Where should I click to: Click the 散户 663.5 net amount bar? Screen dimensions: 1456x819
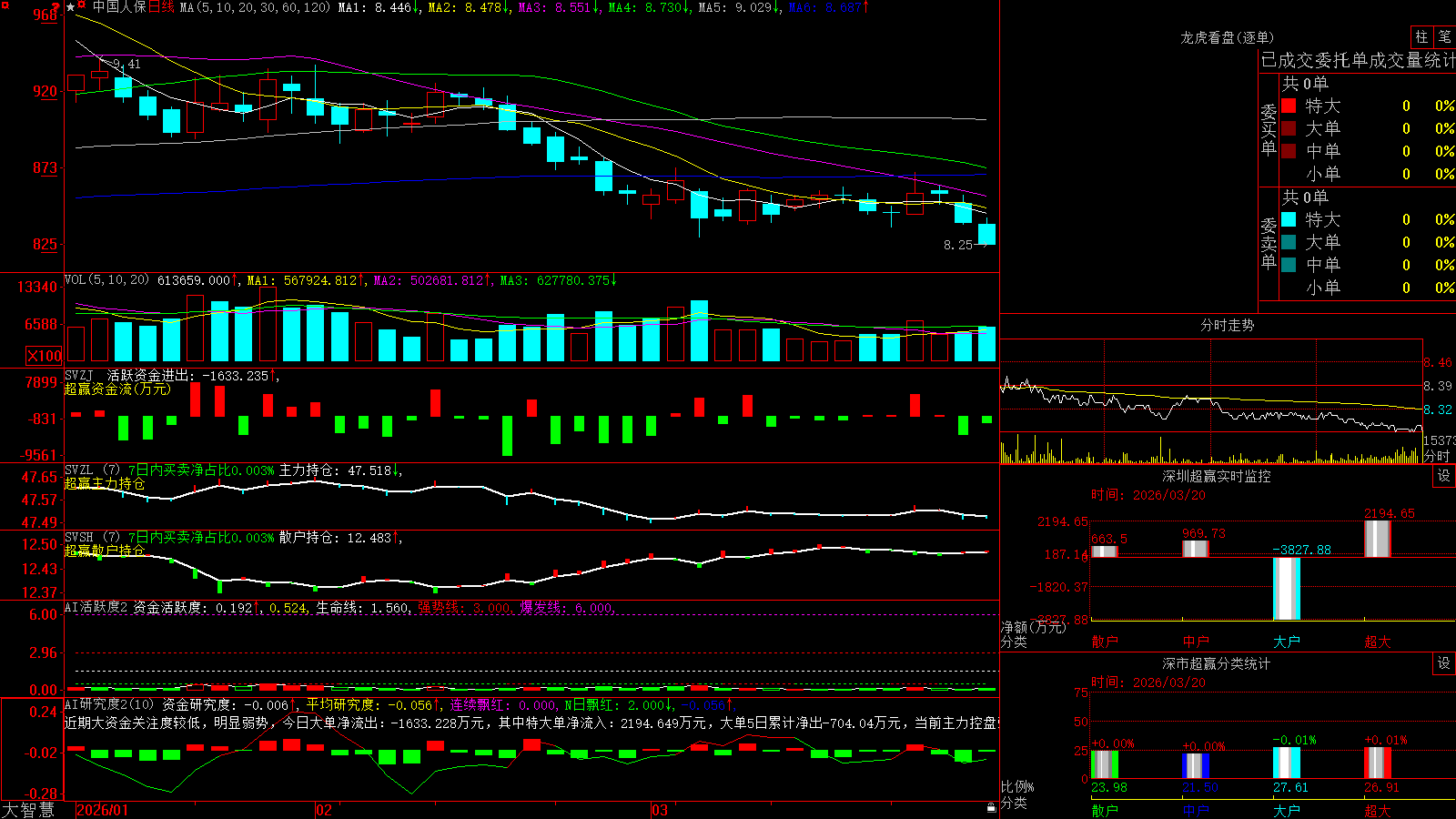point(1105,551)
